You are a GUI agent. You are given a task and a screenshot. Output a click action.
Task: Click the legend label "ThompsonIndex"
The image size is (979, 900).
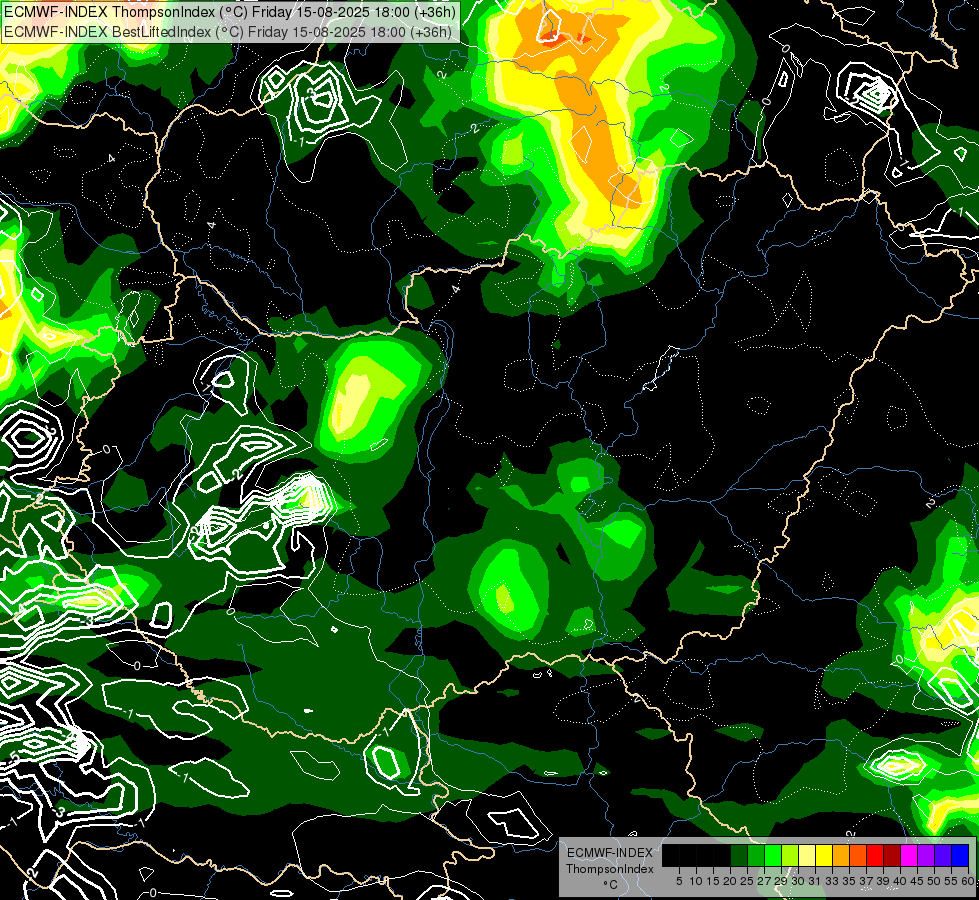pyautogui.click(x=610, y=869)
